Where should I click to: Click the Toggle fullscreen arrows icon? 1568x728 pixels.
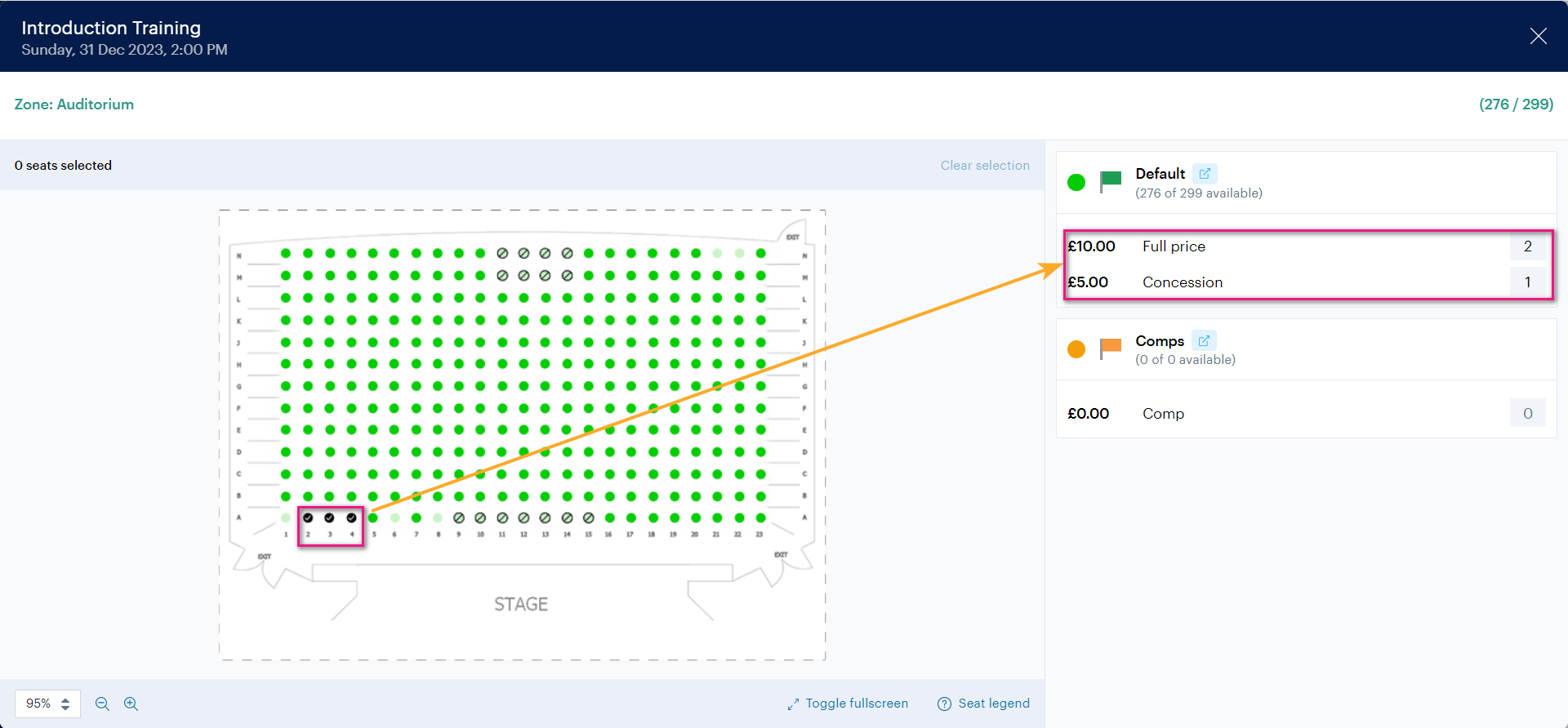793,704
